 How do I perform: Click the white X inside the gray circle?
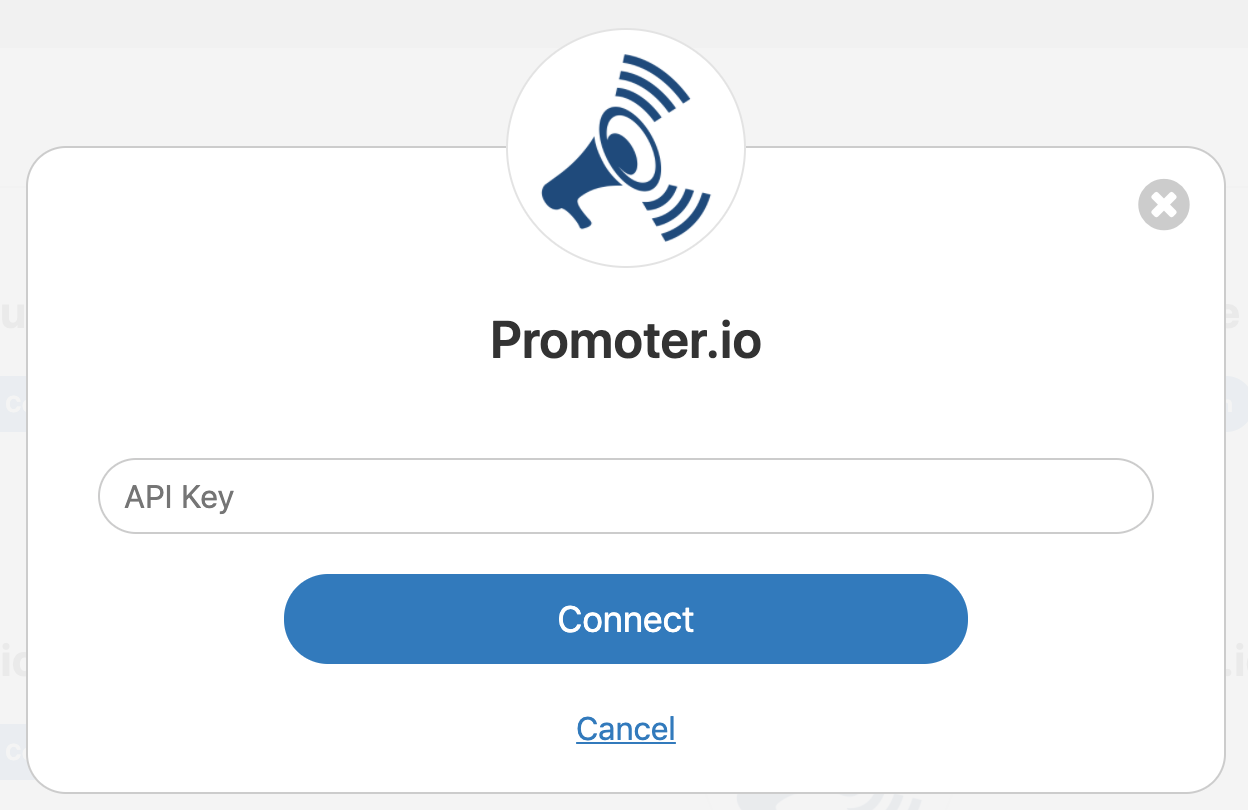(1164, 205)
